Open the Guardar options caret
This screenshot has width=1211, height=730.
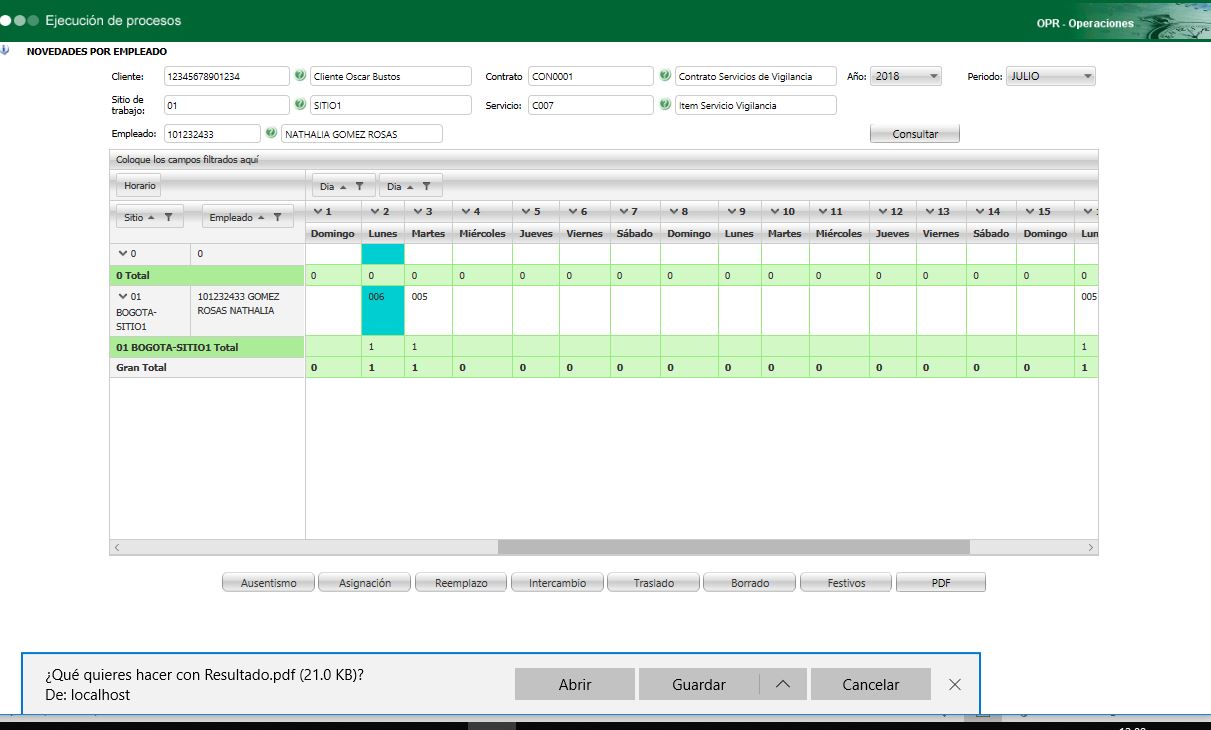pyautogui.click(x=783, y=684)
